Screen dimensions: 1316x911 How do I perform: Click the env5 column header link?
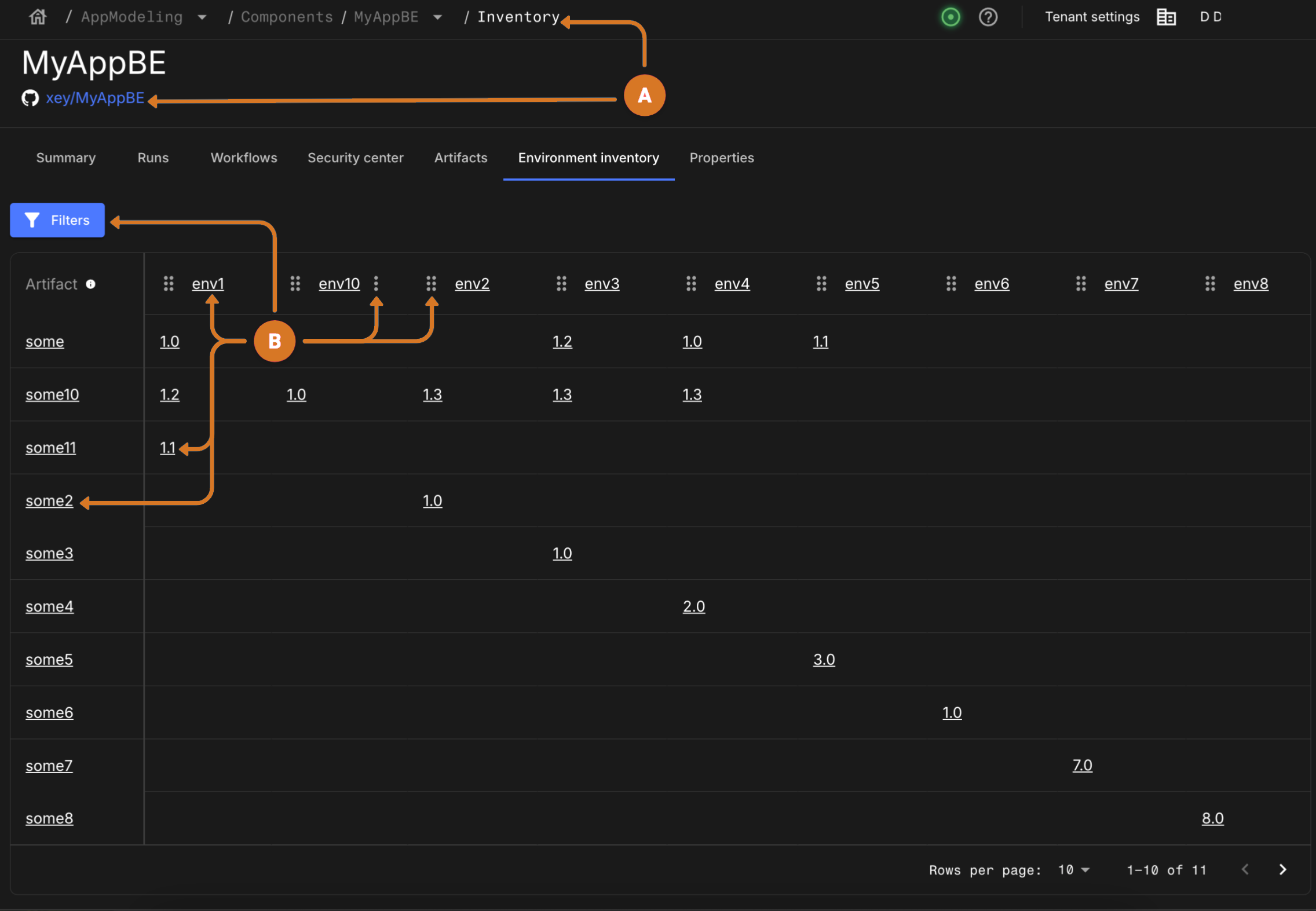tap(861, 284)
